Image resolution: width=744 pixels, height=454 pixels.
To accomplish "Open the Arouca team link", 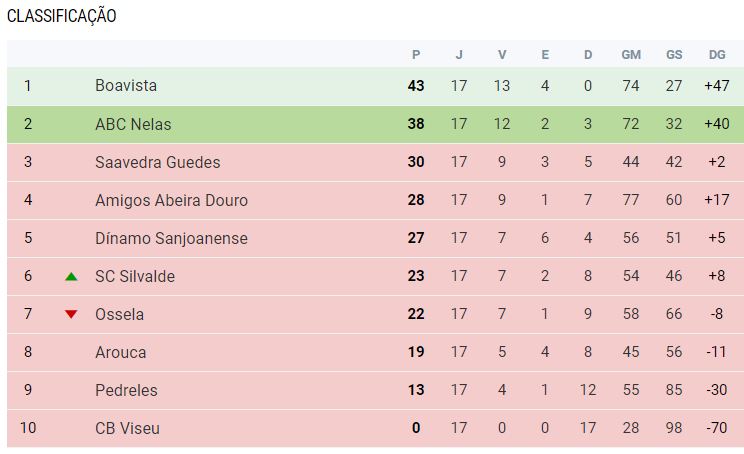I will [x=120, y=352].
